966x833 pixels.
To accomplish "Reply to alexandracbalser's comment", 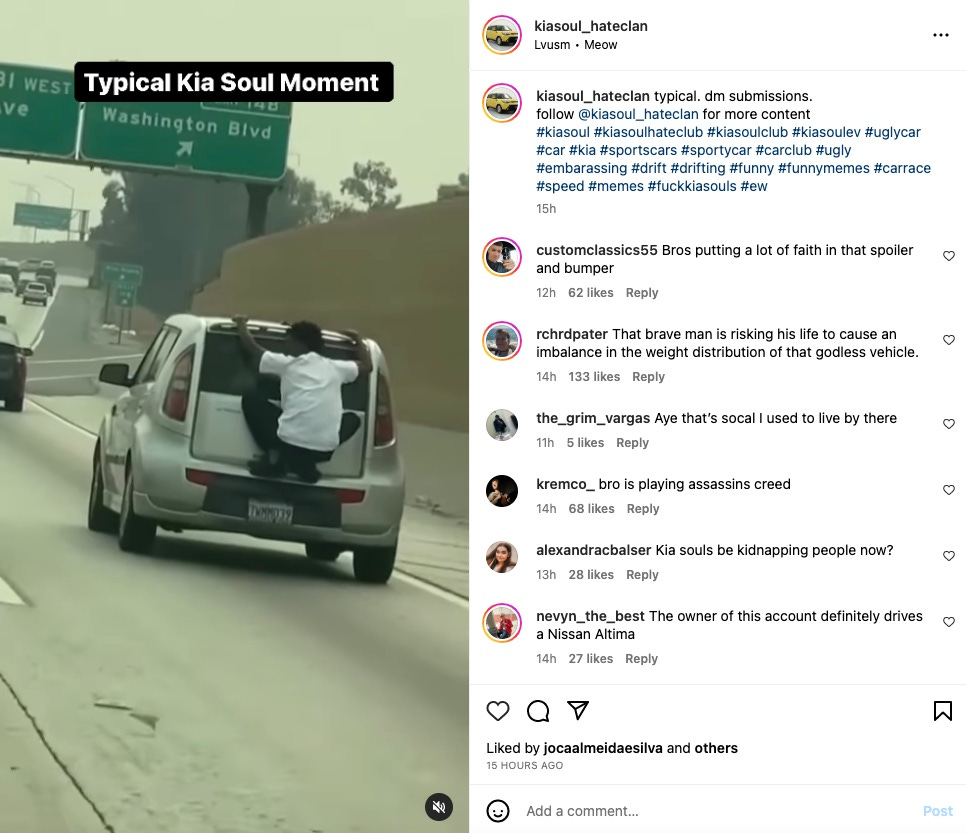I will [642, 574].
